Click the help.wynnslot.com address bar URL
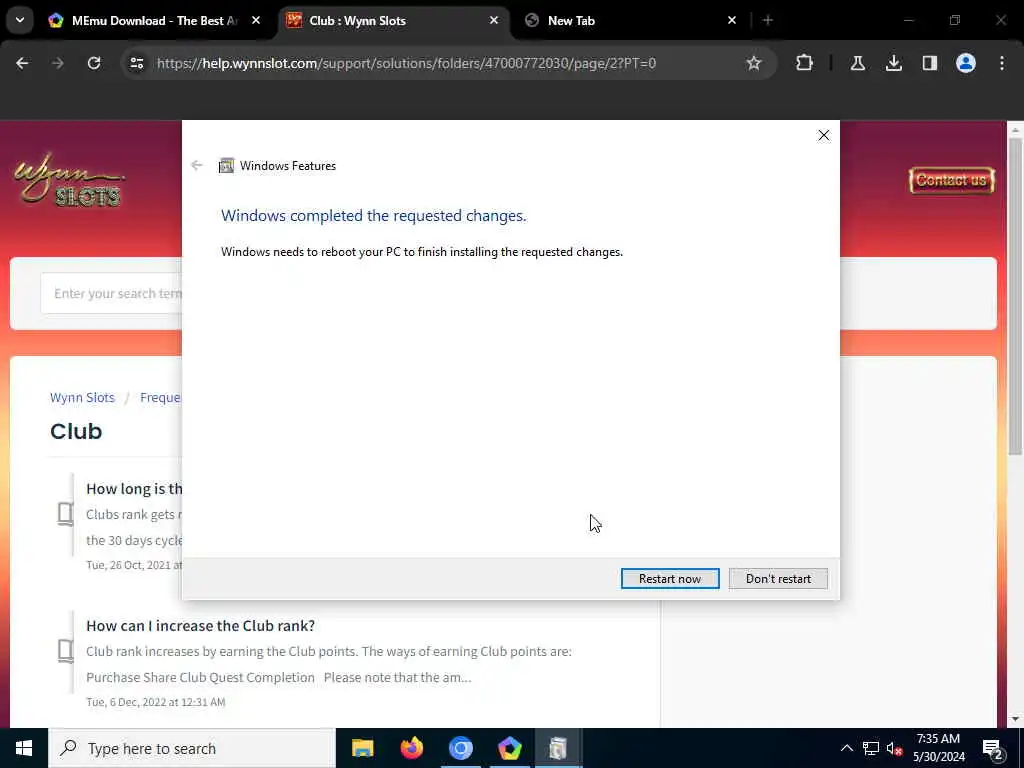 click(x=406, y=63)
